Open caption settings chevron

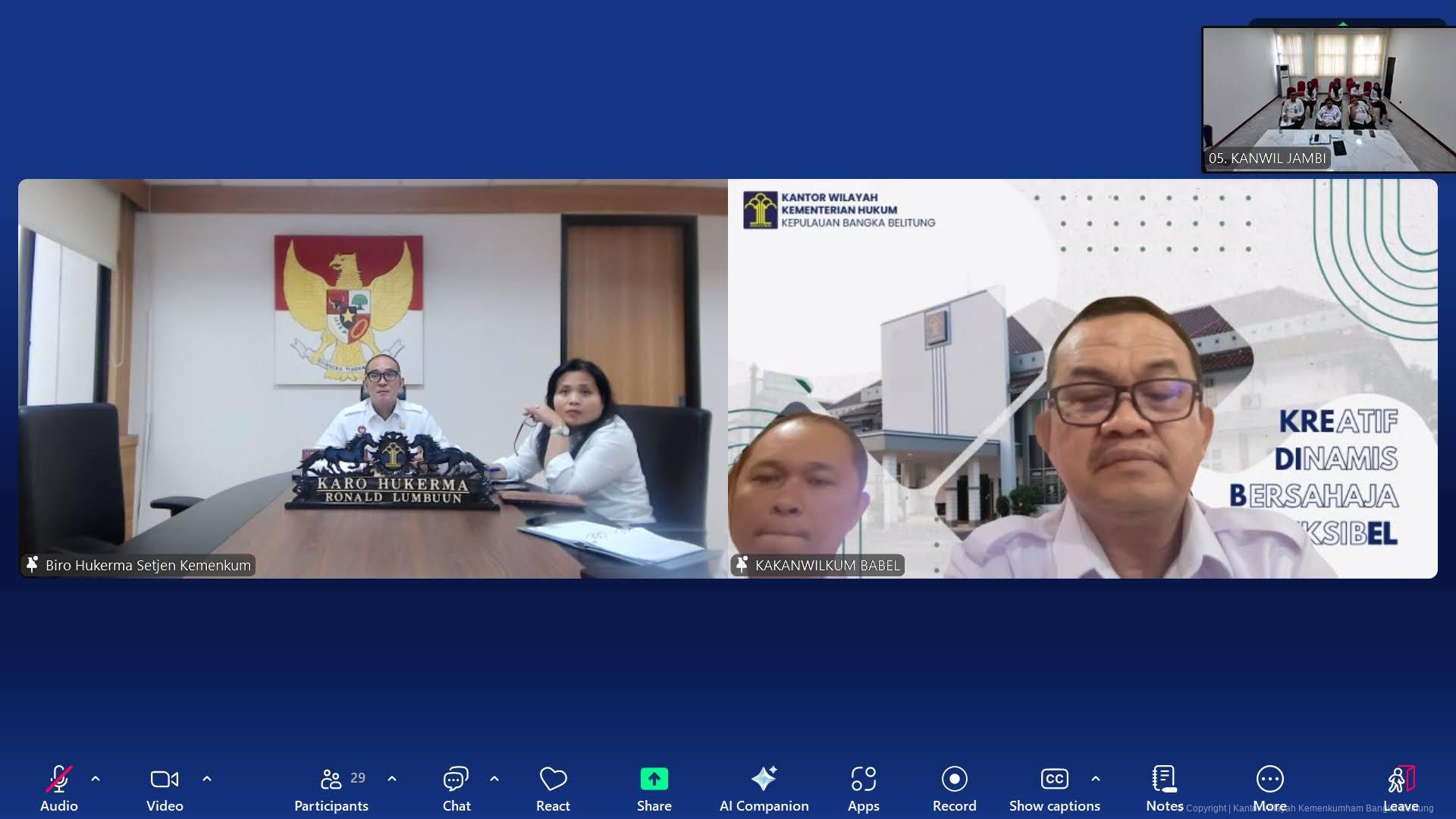click(x=1096, y=779)
